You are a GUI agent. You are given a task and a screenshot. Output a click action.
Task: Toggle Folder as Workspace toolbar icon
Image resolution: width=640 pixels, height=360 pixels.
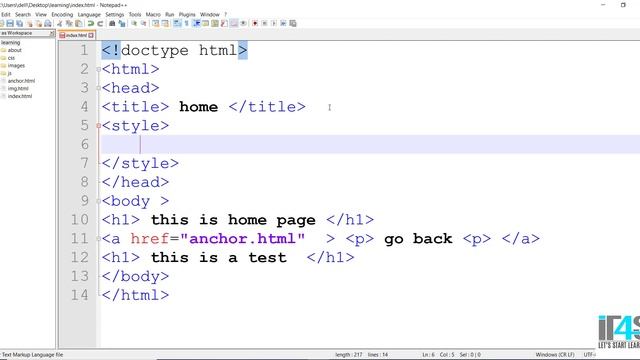click(233, 23)
